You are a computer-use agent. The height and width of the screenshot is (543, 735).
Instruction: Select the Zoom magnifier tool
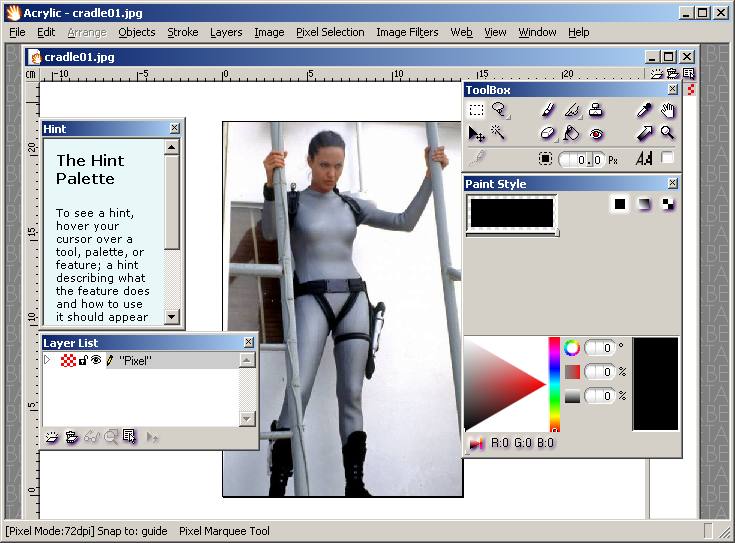[668, 133]
